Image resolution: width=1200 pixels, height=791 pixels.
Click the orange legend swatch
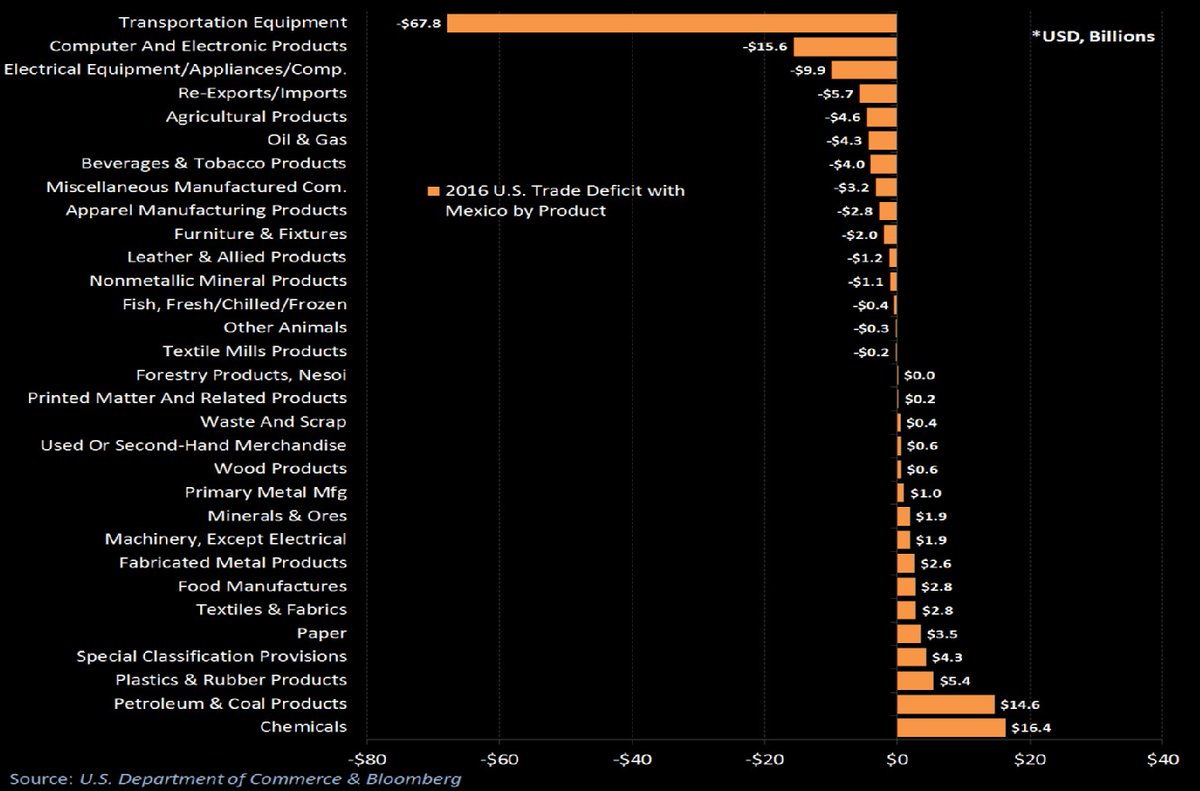tap(433, 191)
